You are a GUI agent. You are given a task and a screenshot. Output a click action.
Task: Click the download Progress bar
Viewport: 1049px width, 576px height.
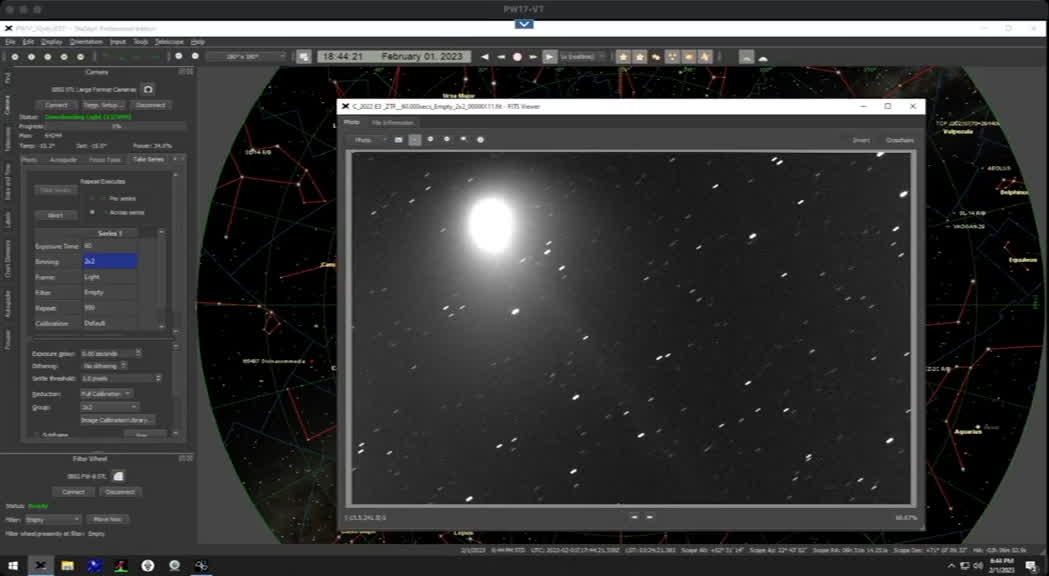(x=116, y=126)
